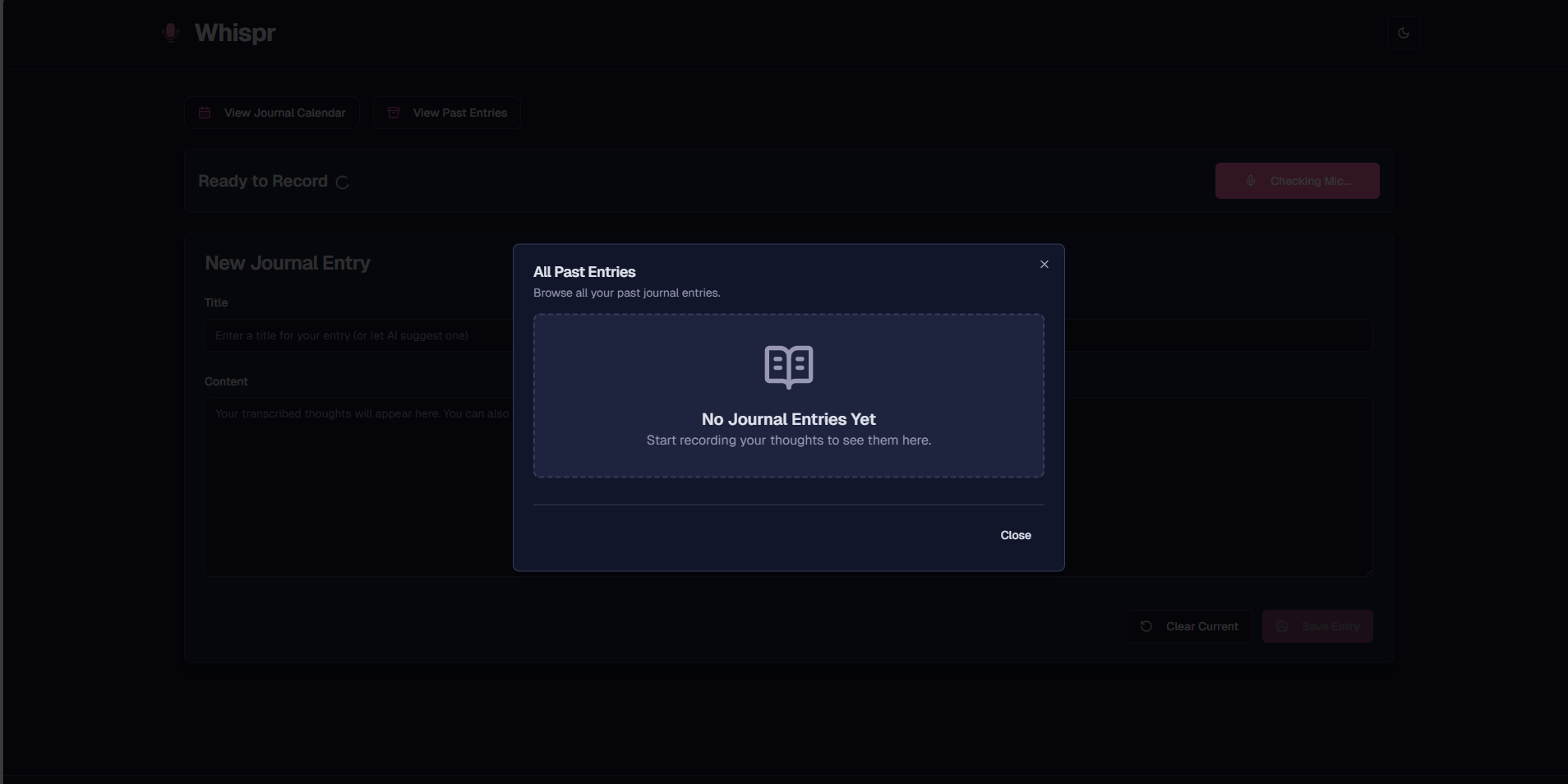1568x784 pixels.
Task: Click the No Journal Entries Yet message
Action: [x=788, y=419]
